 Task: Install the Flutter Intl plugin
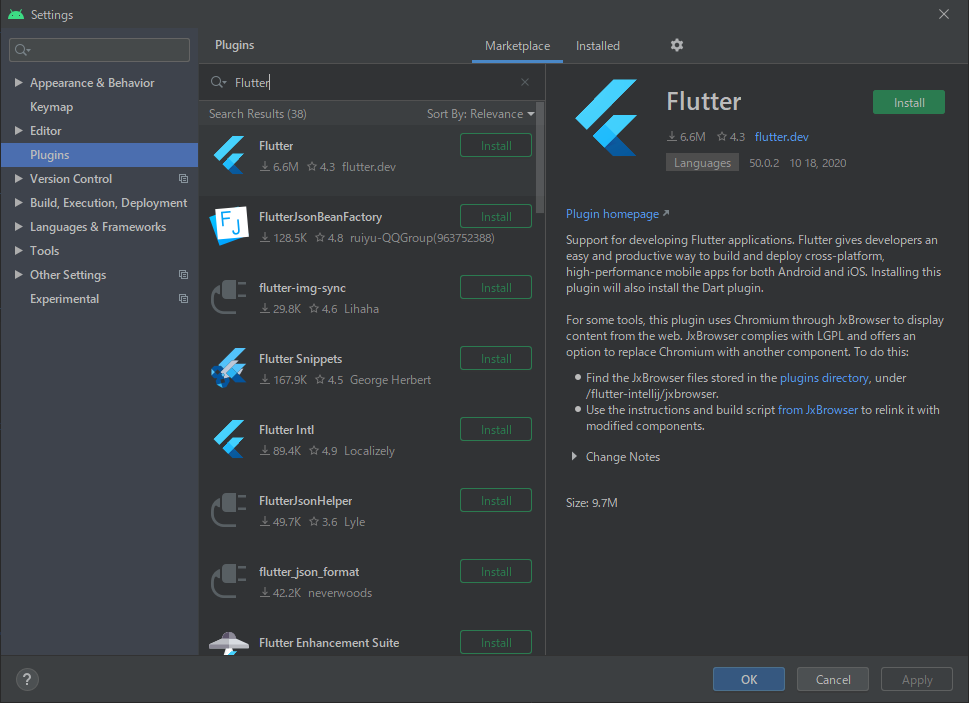pyautogui.click(x=496, y=430)
